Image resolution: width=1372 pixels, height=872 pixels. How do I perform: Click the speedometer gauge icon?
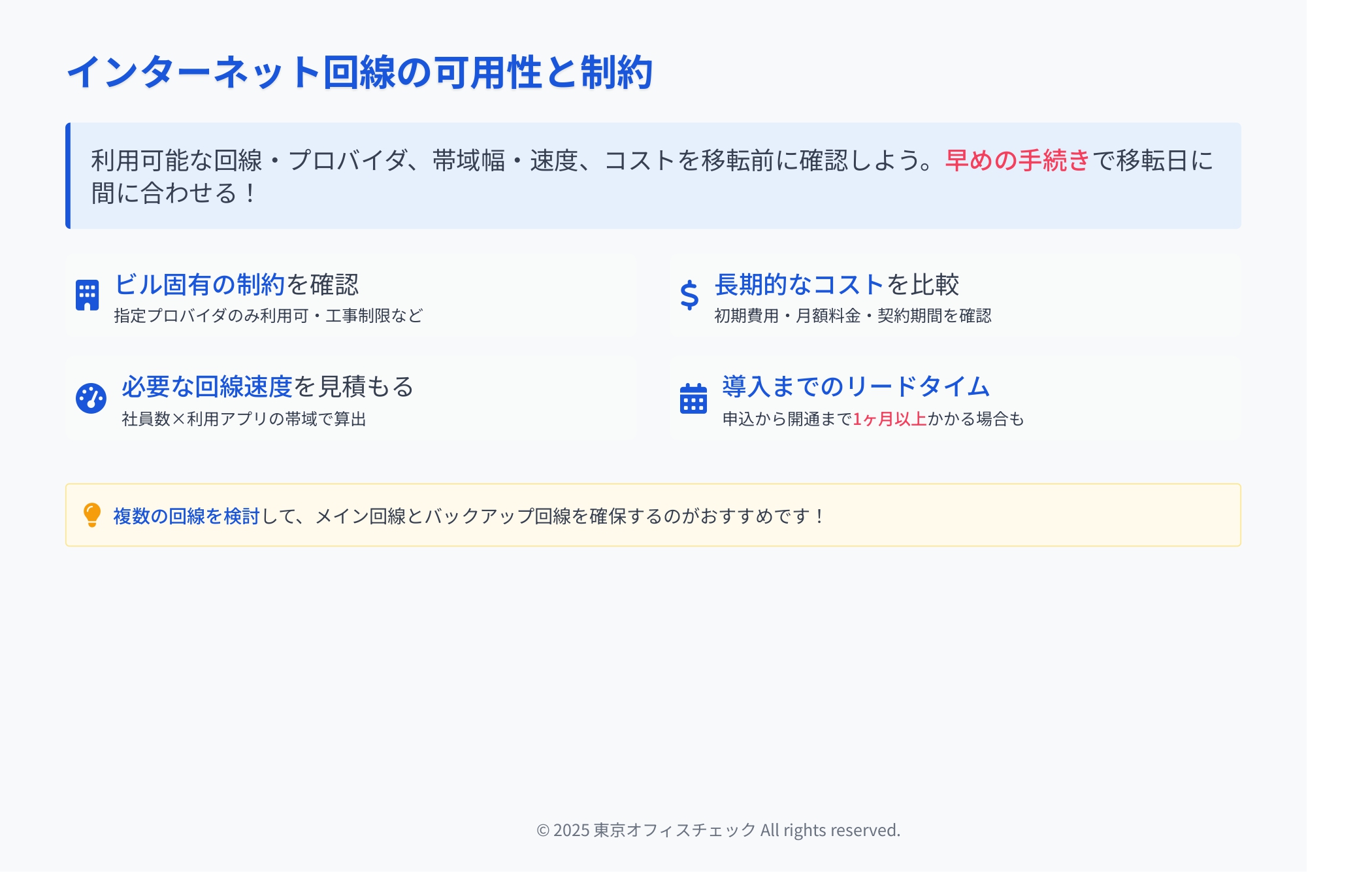click(x=91, y=398)
